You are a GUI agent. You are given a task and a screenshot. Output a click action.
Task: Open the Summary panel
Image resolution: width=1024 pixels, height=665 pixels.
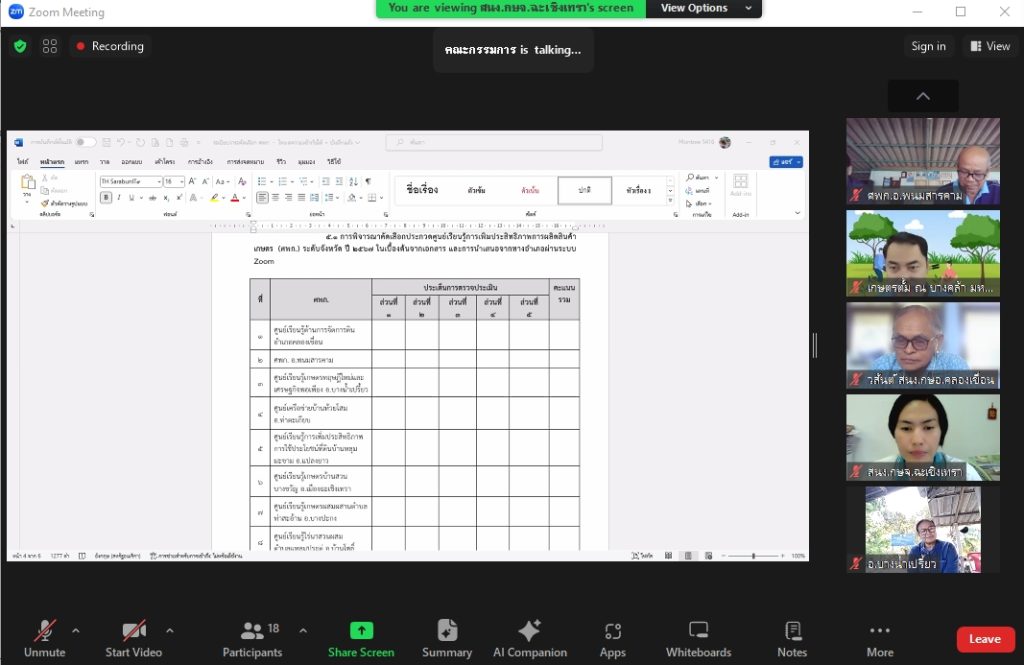click(x=447, y=639)
